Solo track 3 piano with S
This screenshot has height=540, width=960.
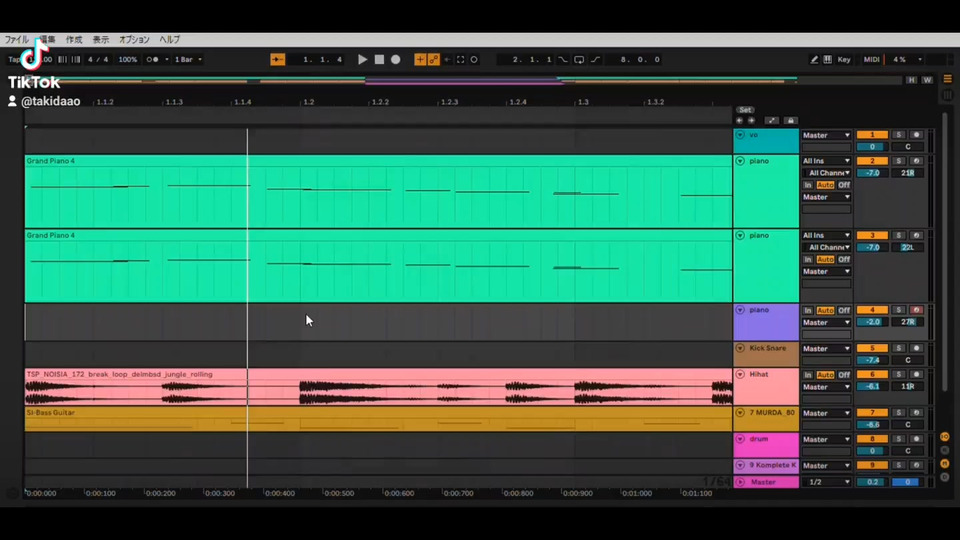pos(898,235)
